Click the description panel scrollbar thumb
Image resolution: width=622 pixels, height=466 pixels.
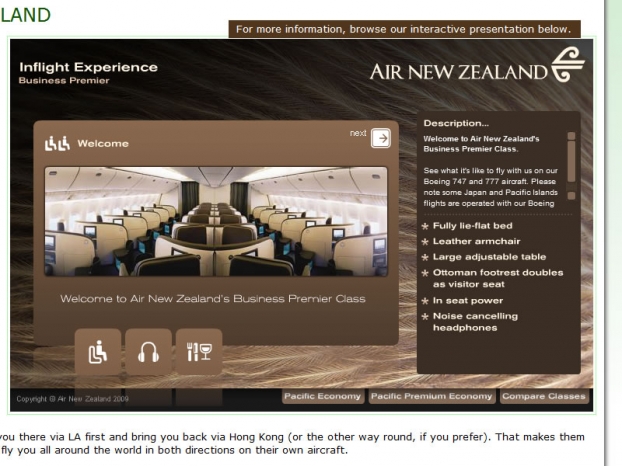[571, 161]
